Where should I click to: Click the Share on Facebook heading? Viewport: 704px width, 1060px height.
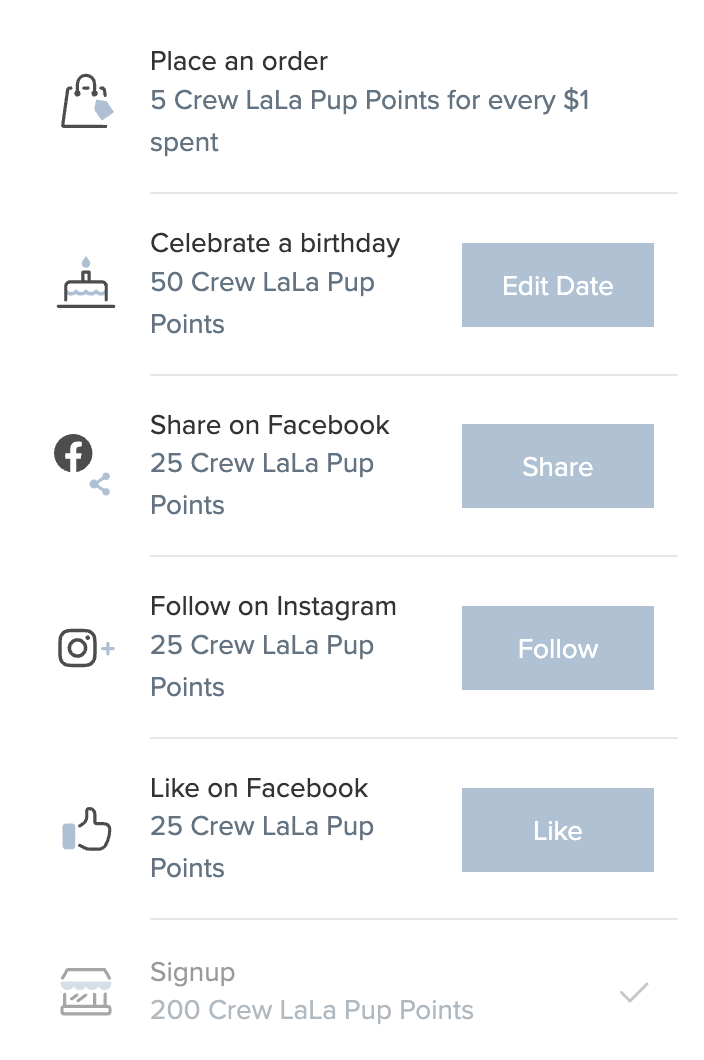[x=270, y=425]
